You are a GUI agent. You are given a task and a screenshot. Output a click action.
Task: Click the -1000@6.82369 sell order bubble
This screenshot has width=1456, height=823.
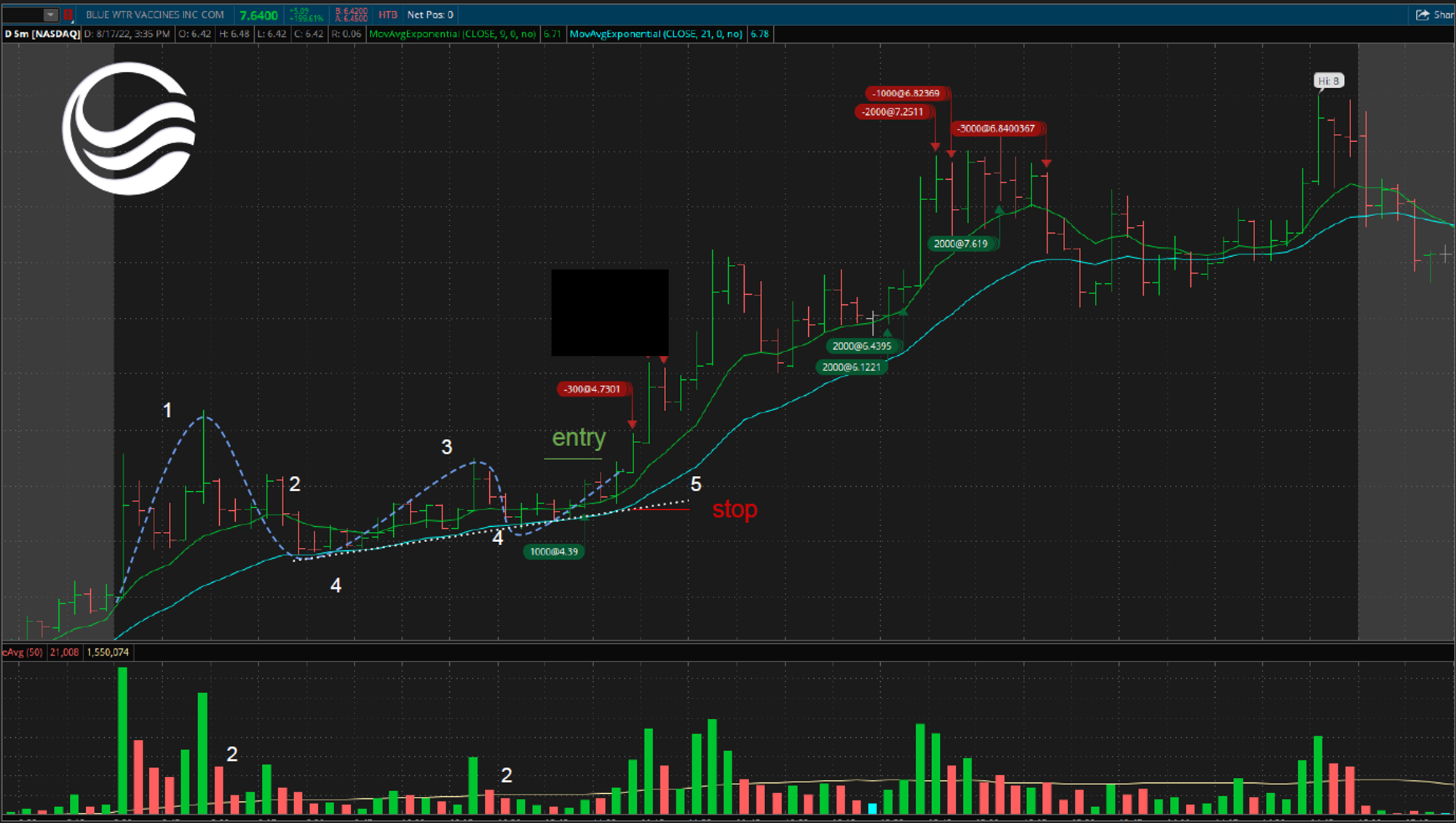(906, 93)
